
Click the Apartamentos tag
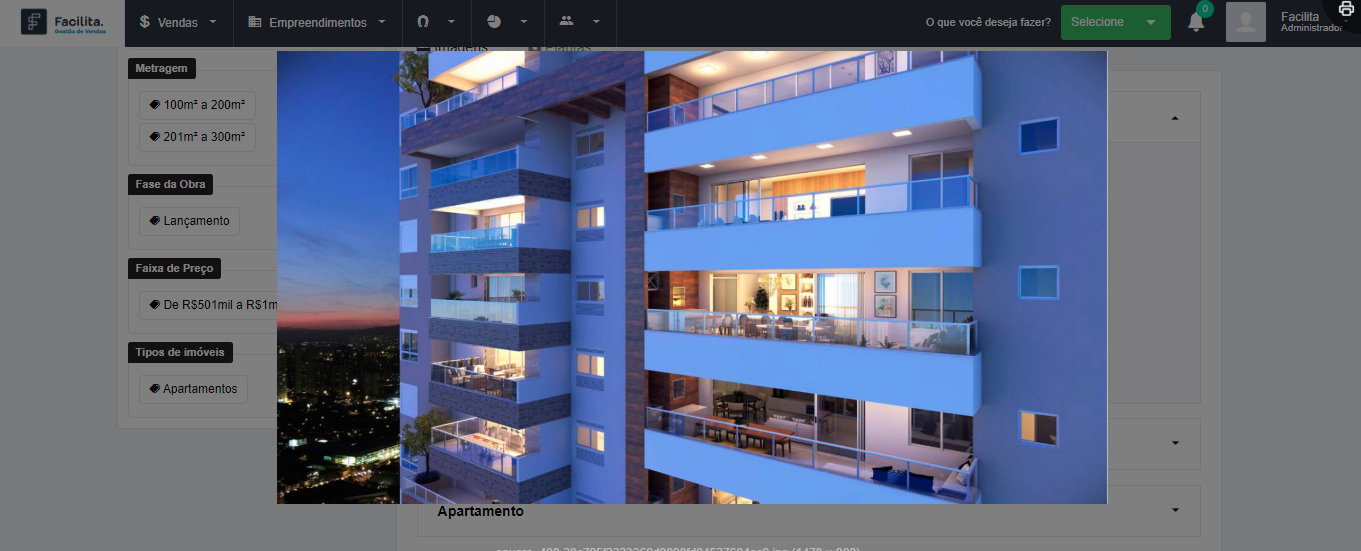tap(193, 389)
